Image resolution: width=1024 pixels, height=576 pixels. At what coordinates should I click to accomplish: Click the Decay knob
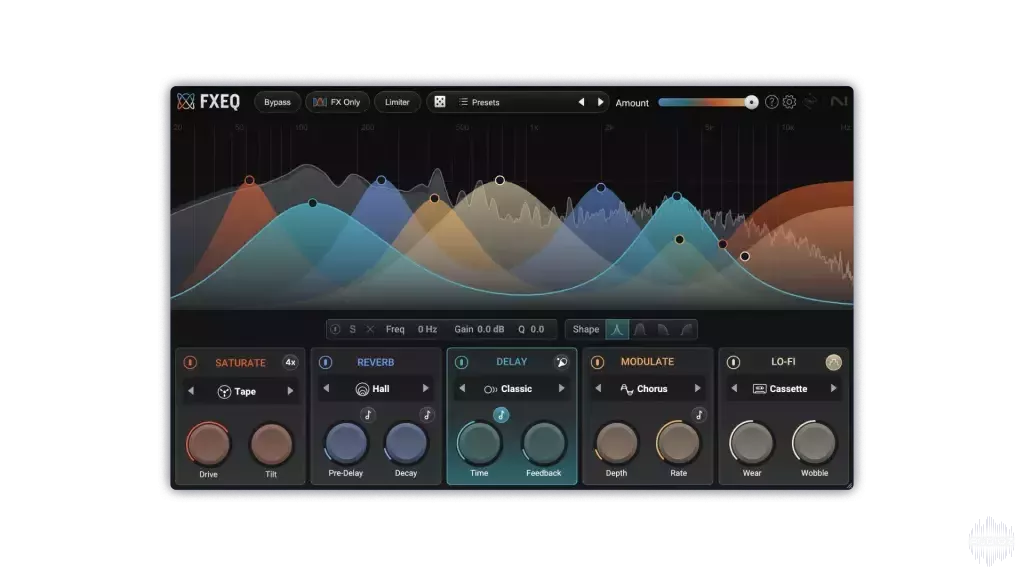pyautogui.click(x=406, y=443)
